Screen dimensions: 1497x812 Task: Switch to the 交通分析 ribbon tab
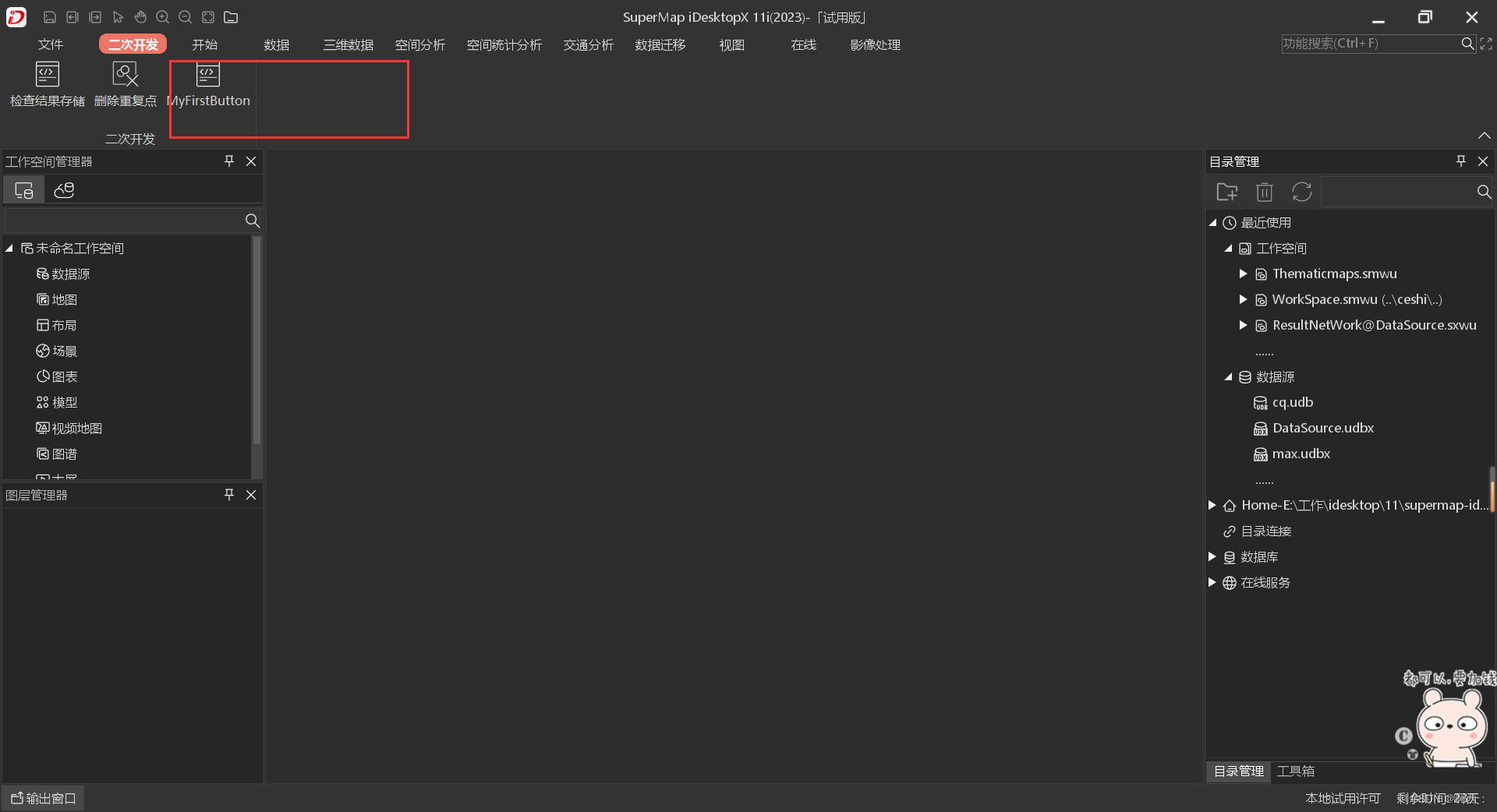(x=589, y=44)
